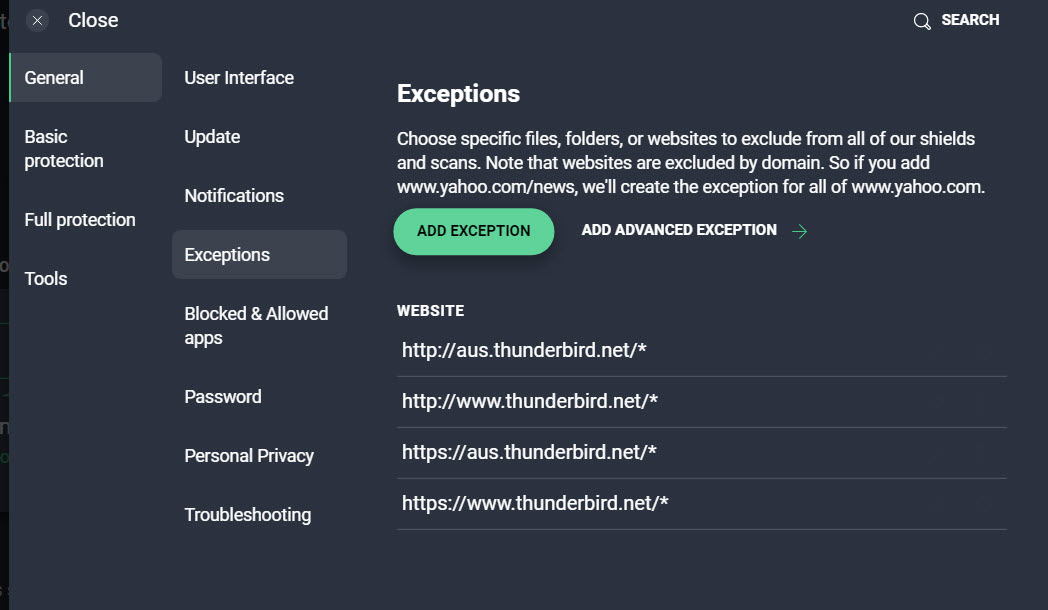Open Notifications settings

(x=234, y=196)
